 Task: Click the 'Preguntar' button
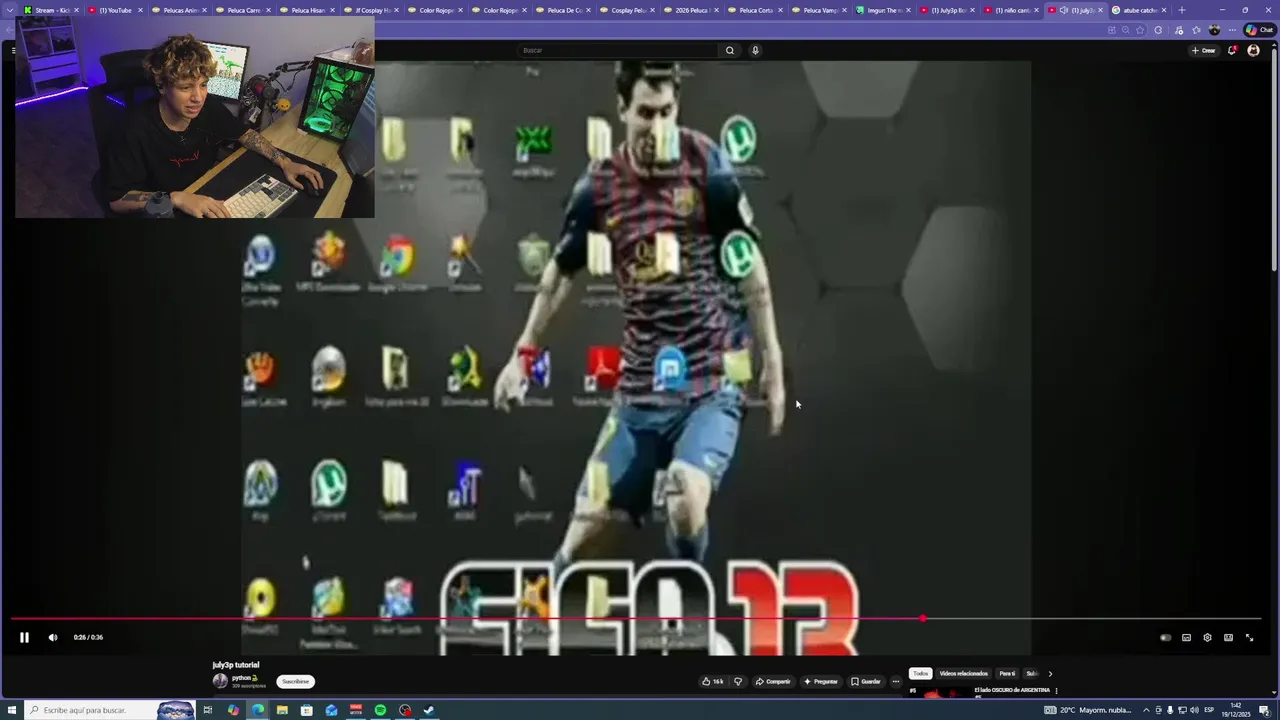point(821,681)
